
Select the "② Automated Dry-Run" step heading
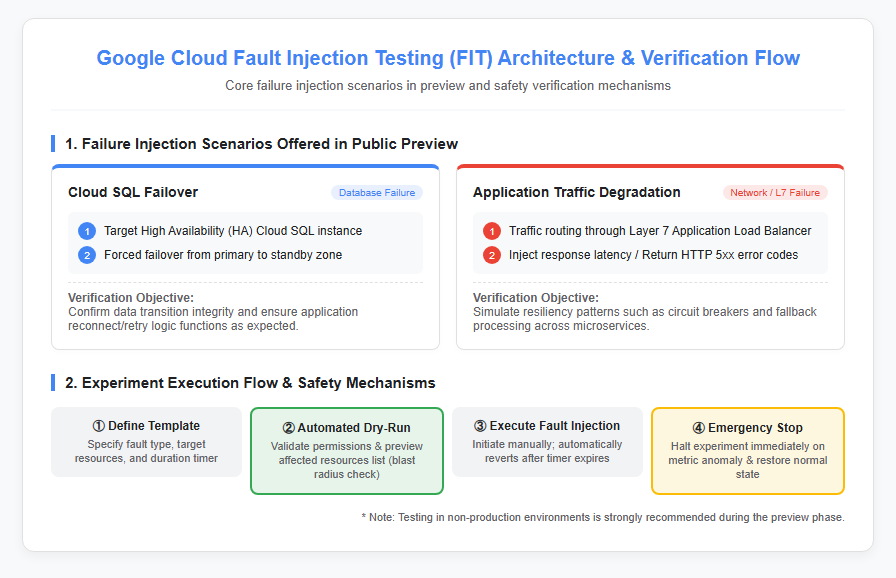[346, 428]
